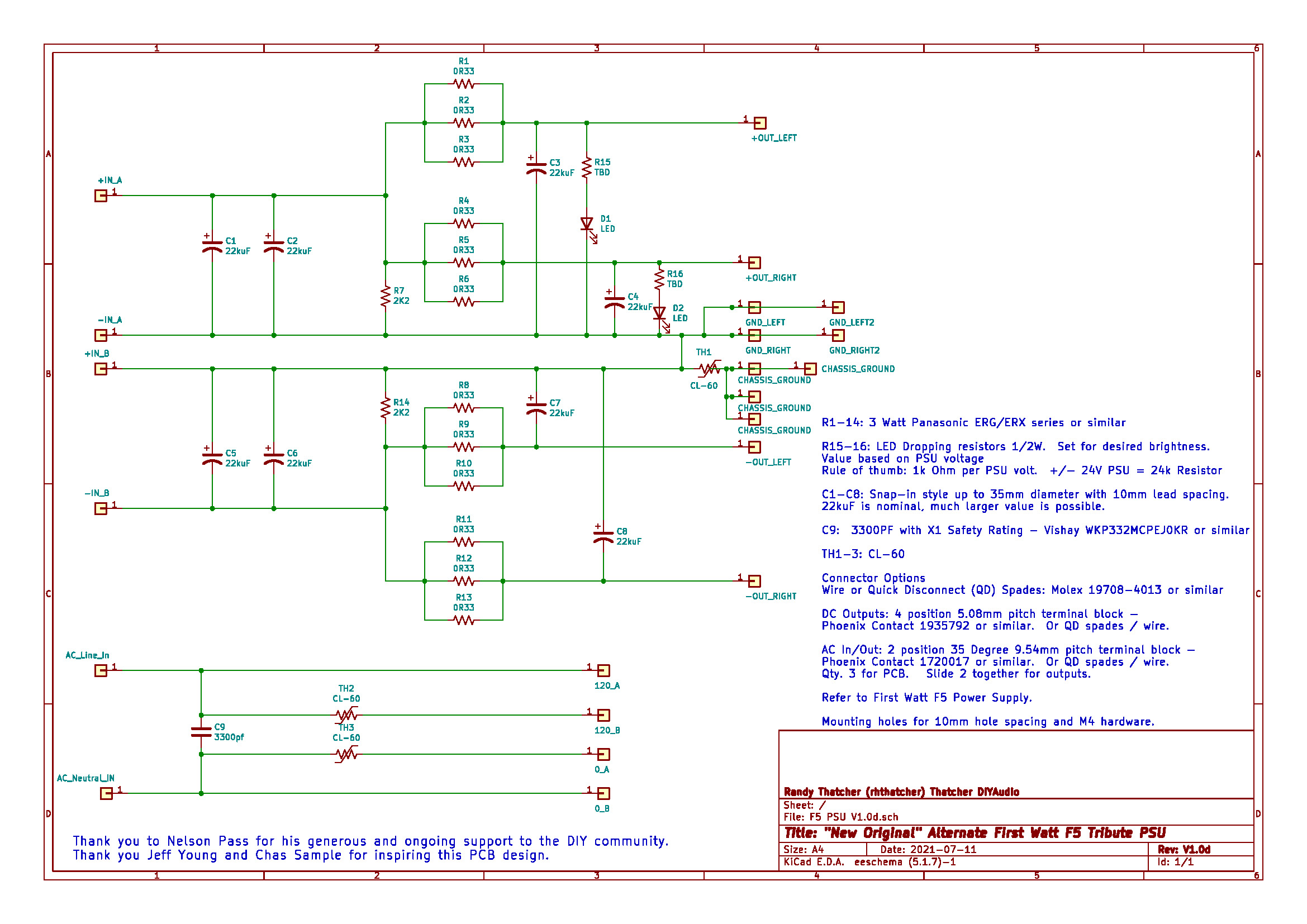This screenshot has height=924, width=1307.
Task: Select capacitor C8 symbol
Action: click(603, 536)
